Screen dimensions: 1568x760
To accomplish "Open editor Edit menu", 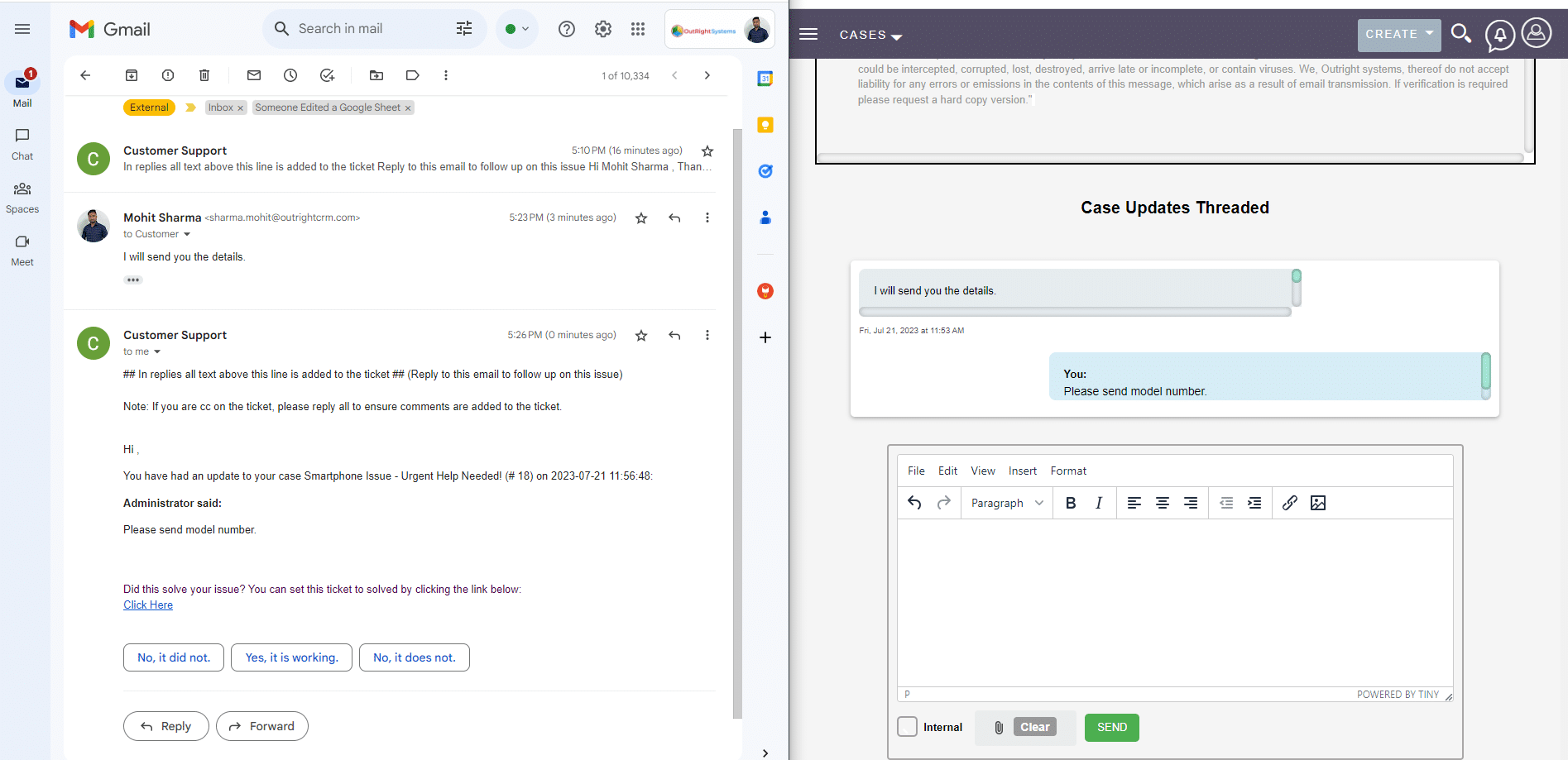I will tap(947, 471).
